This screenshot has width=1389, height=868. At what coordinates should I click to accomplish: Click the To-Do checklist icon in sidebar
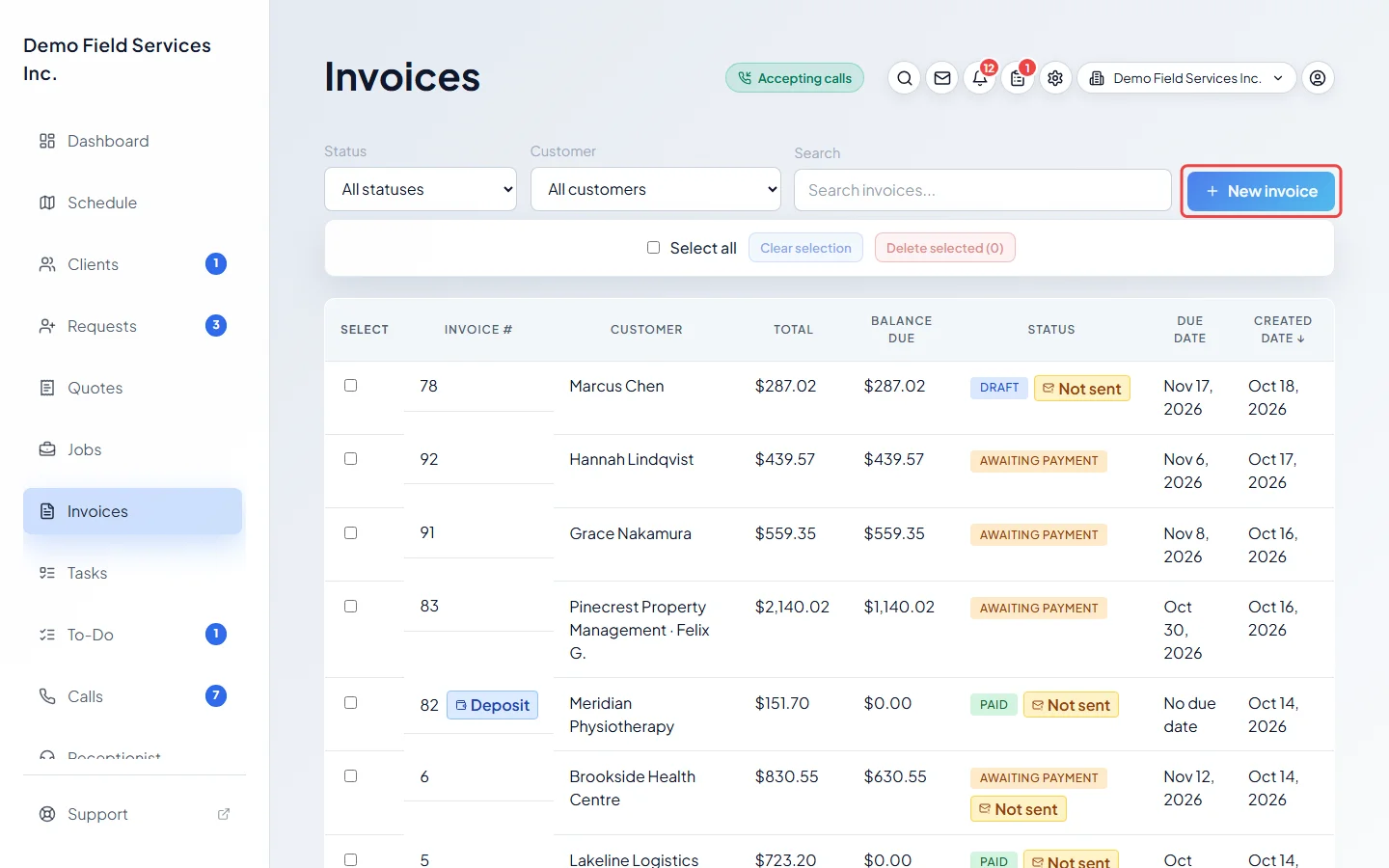click(47, 635)
